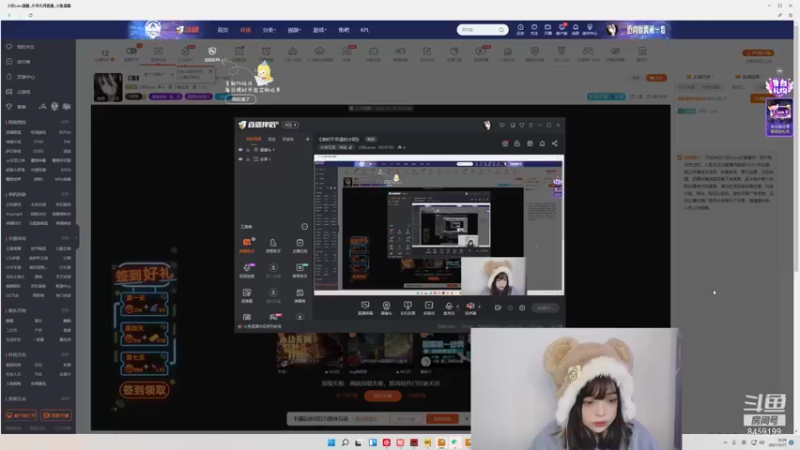Open the followed channels heart icon in header
800x450 pixels.
534,29
